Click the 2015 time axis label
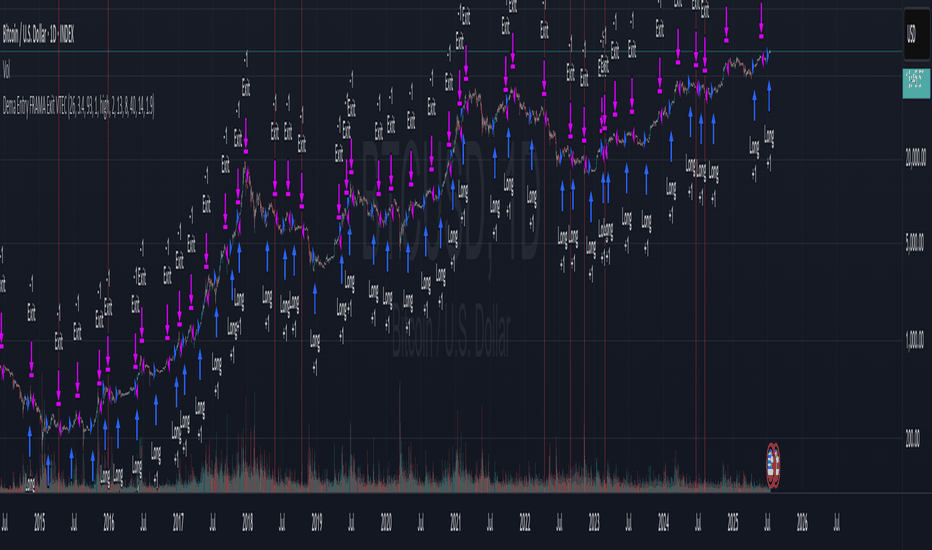Screen dimensions: 932x550 point(39,523)
